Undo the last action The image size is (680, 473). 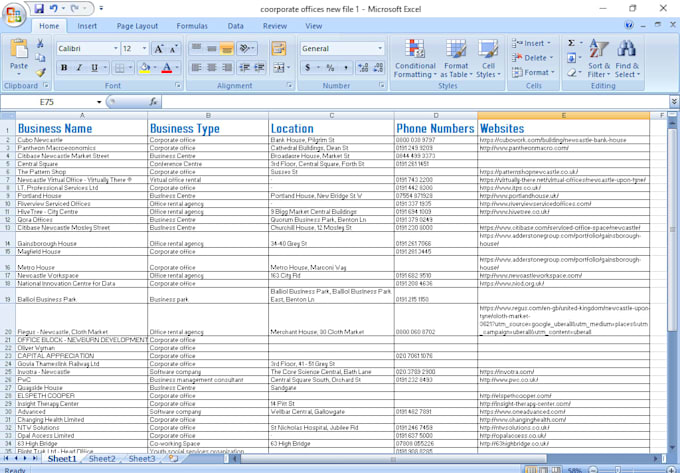pyautogui.click(x=53, y=9)
